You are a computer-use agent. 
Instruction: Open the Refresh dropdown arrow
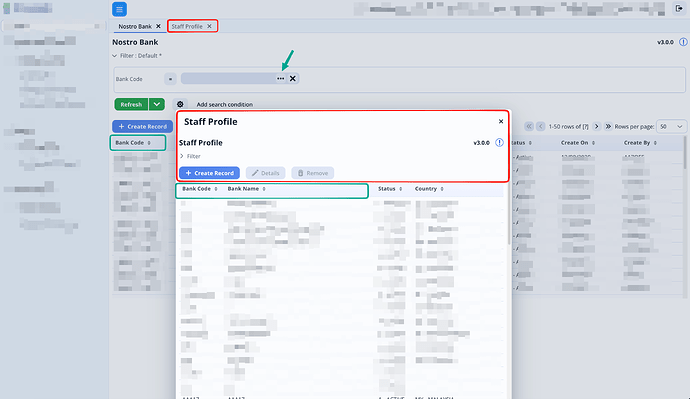(157, 104)
